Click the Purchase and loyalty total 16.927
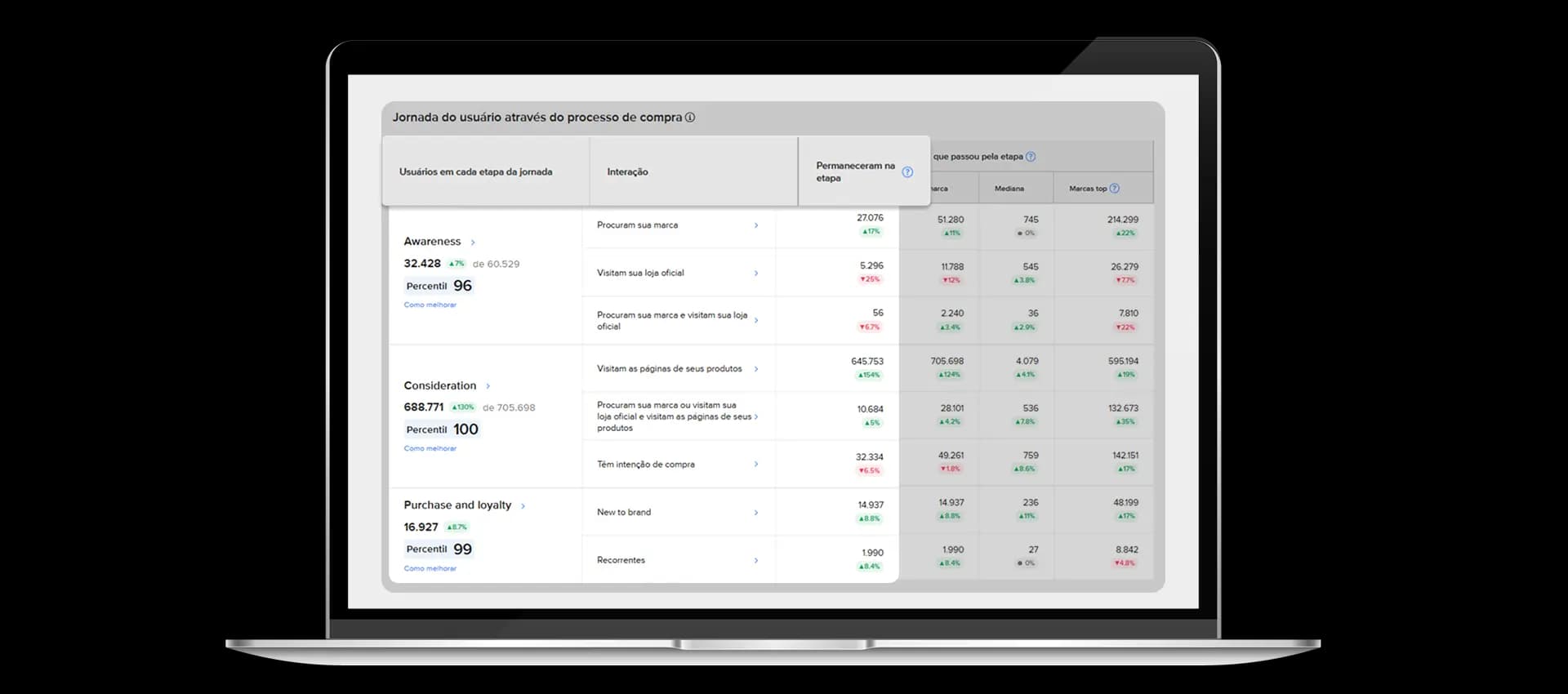The width and height of the screenshot is (1568, 694). [x=421, y=527]
